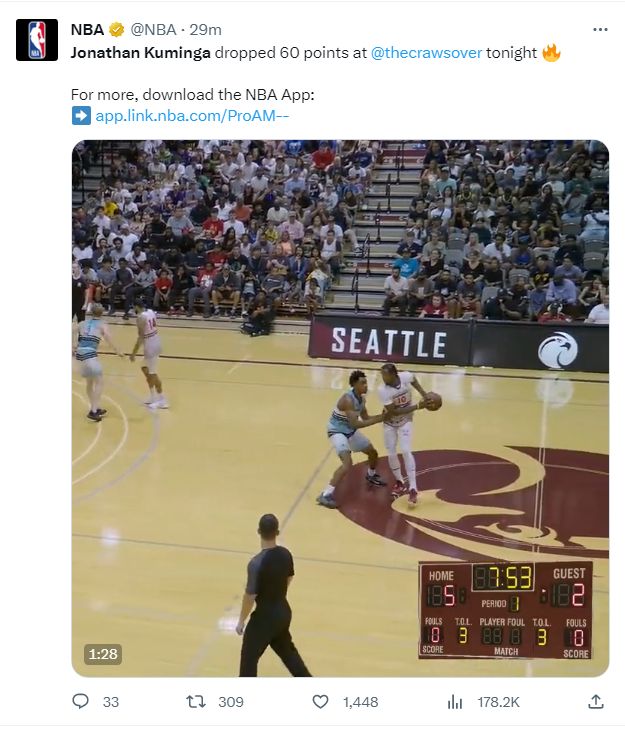Open the 29m timestamp permalink

tap(205, 30)
